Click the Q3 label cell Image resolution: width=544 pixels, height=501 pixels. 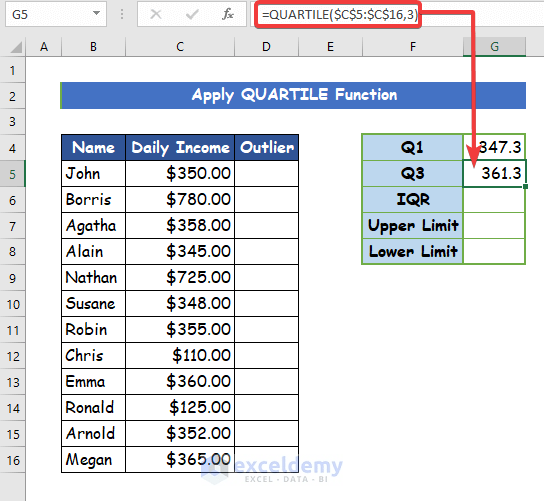(413, 173)
